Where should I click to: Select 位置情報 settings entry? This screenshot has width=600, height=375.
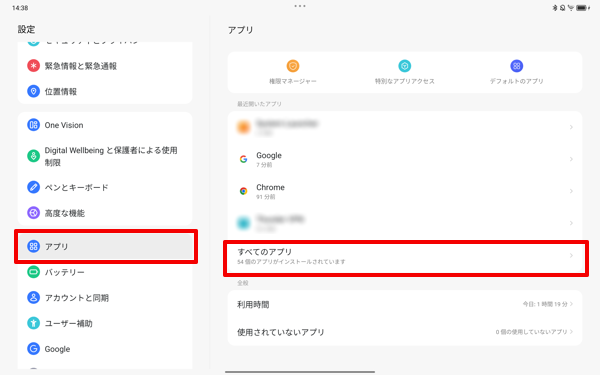click(105, 91)
